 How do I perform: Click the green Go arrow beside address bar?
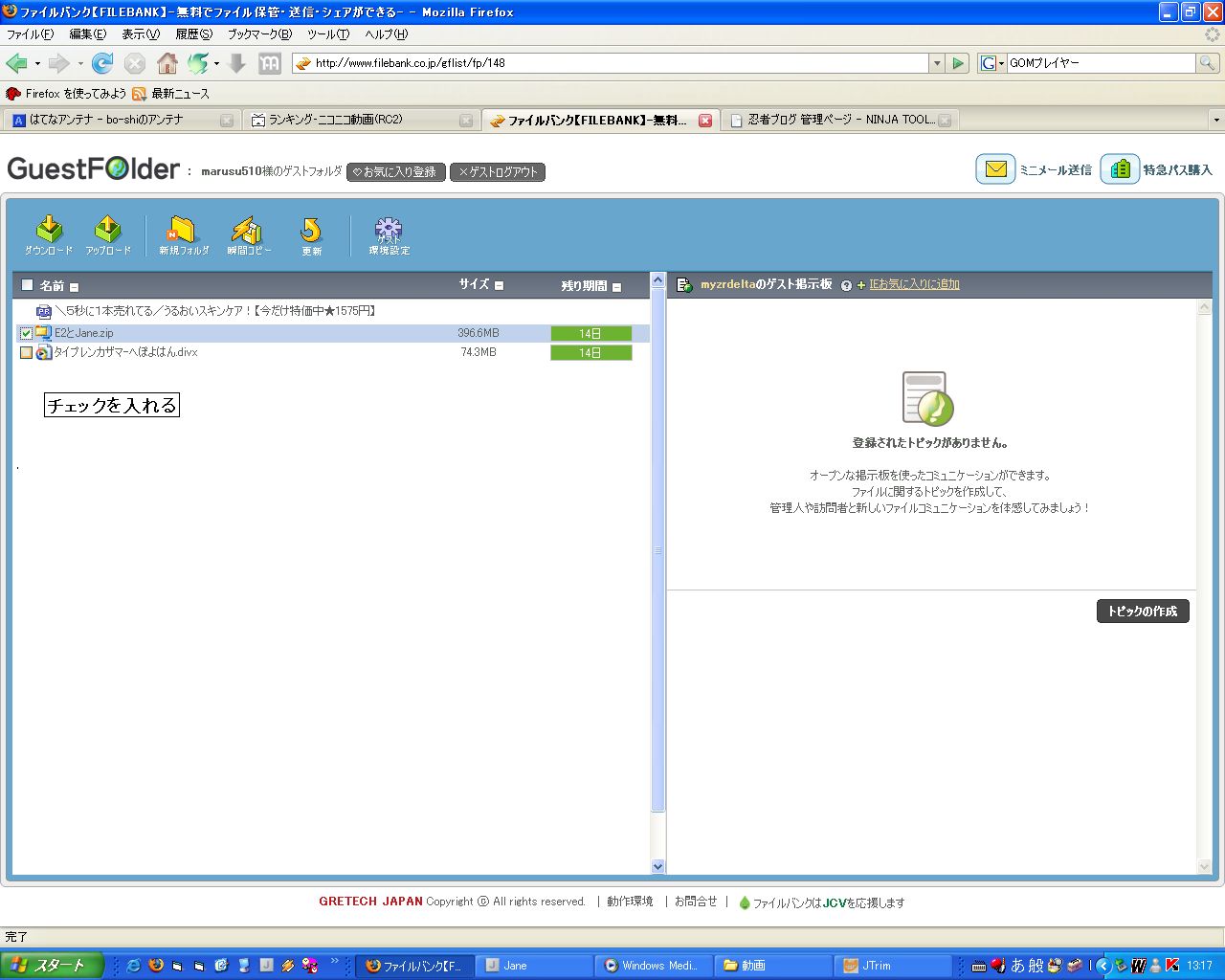point(958,63)
